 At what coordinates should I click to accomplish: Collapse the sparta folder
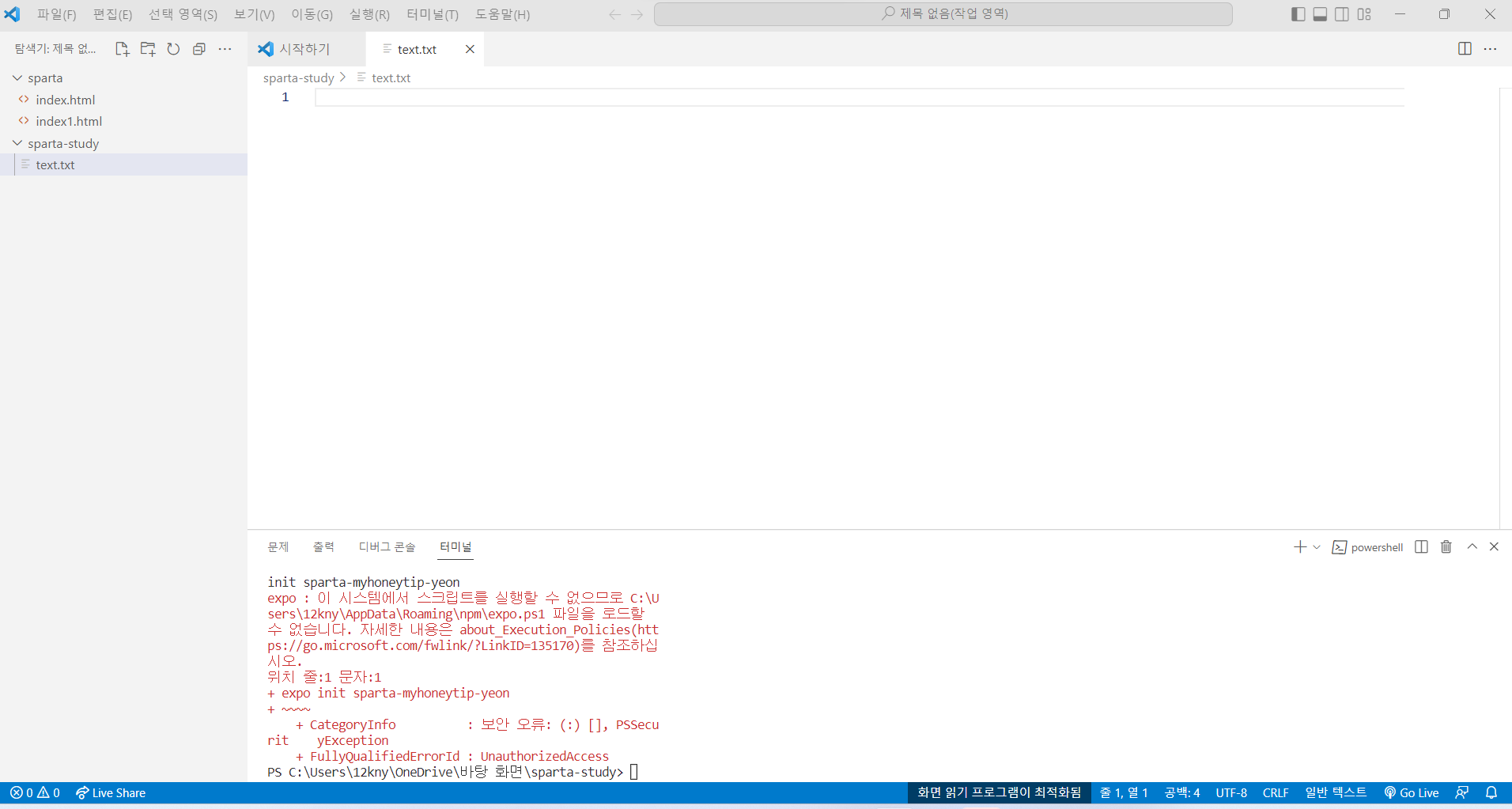[x=123, y=77]
